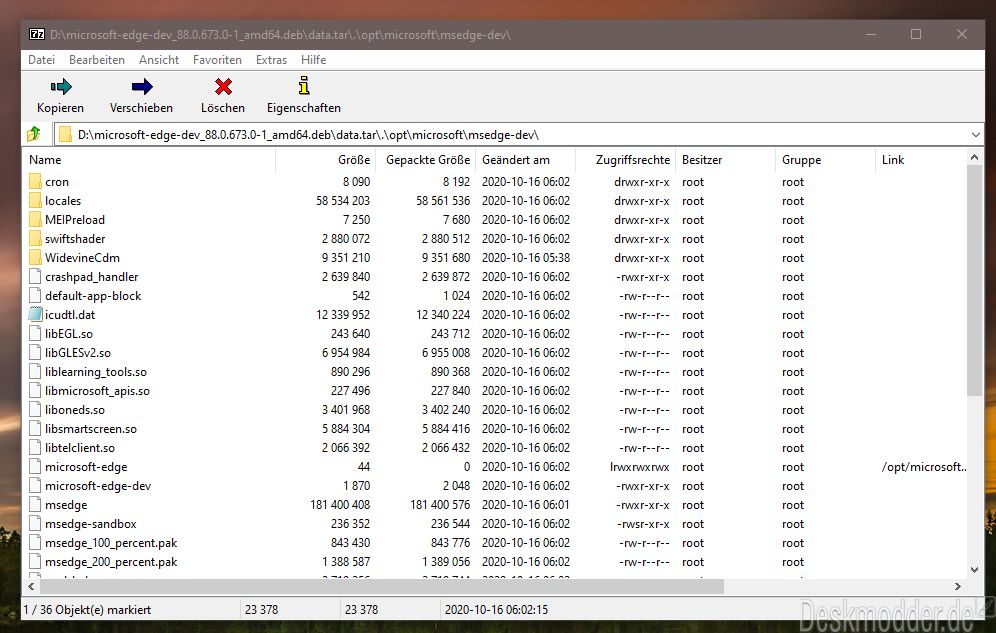
Task: Click the 2020-10-16 05:38 date cell
Action: point(526,258)
